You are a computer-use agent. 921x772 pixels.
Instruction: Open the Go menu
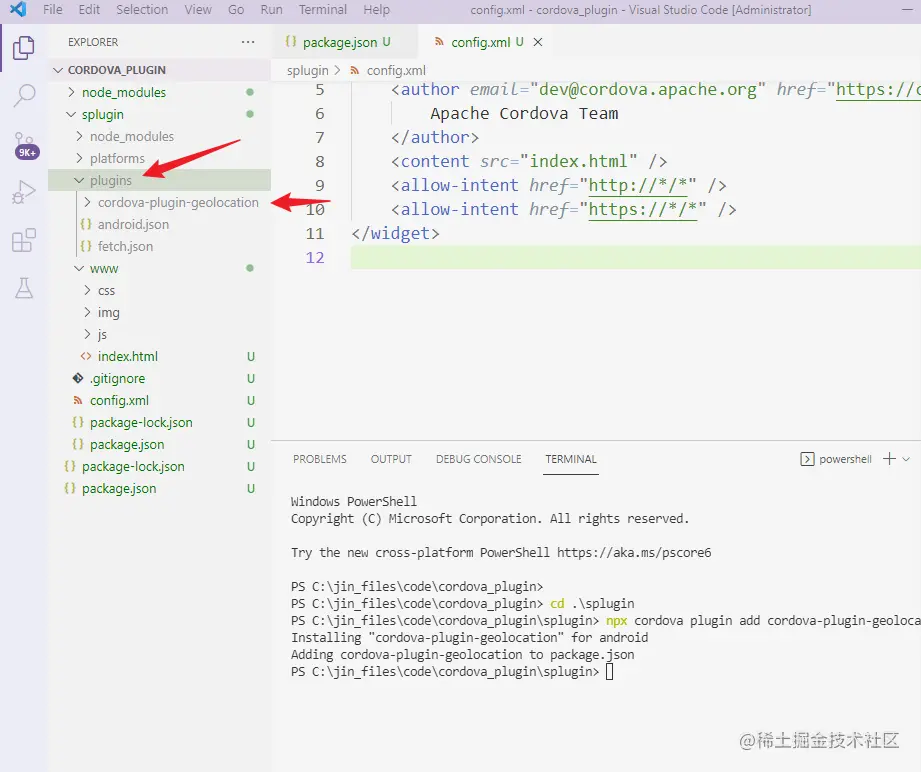coord(236,10)
